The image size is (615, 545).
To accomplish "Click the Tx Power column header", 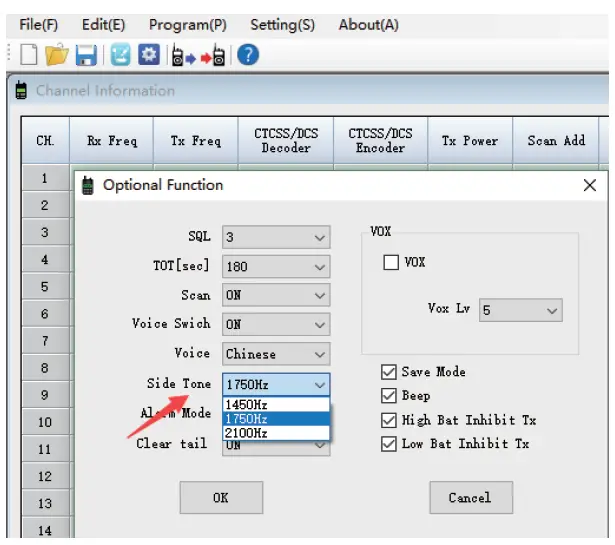I will coord(470,140).
